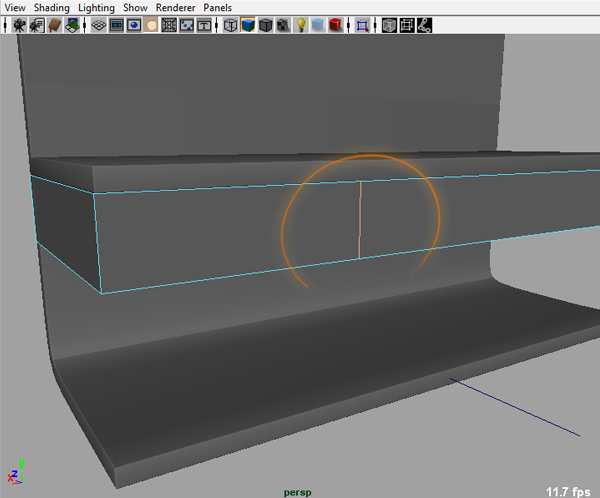Toggle the Film Gate overlay
The image size is (600, 498).
click(116, 25)
